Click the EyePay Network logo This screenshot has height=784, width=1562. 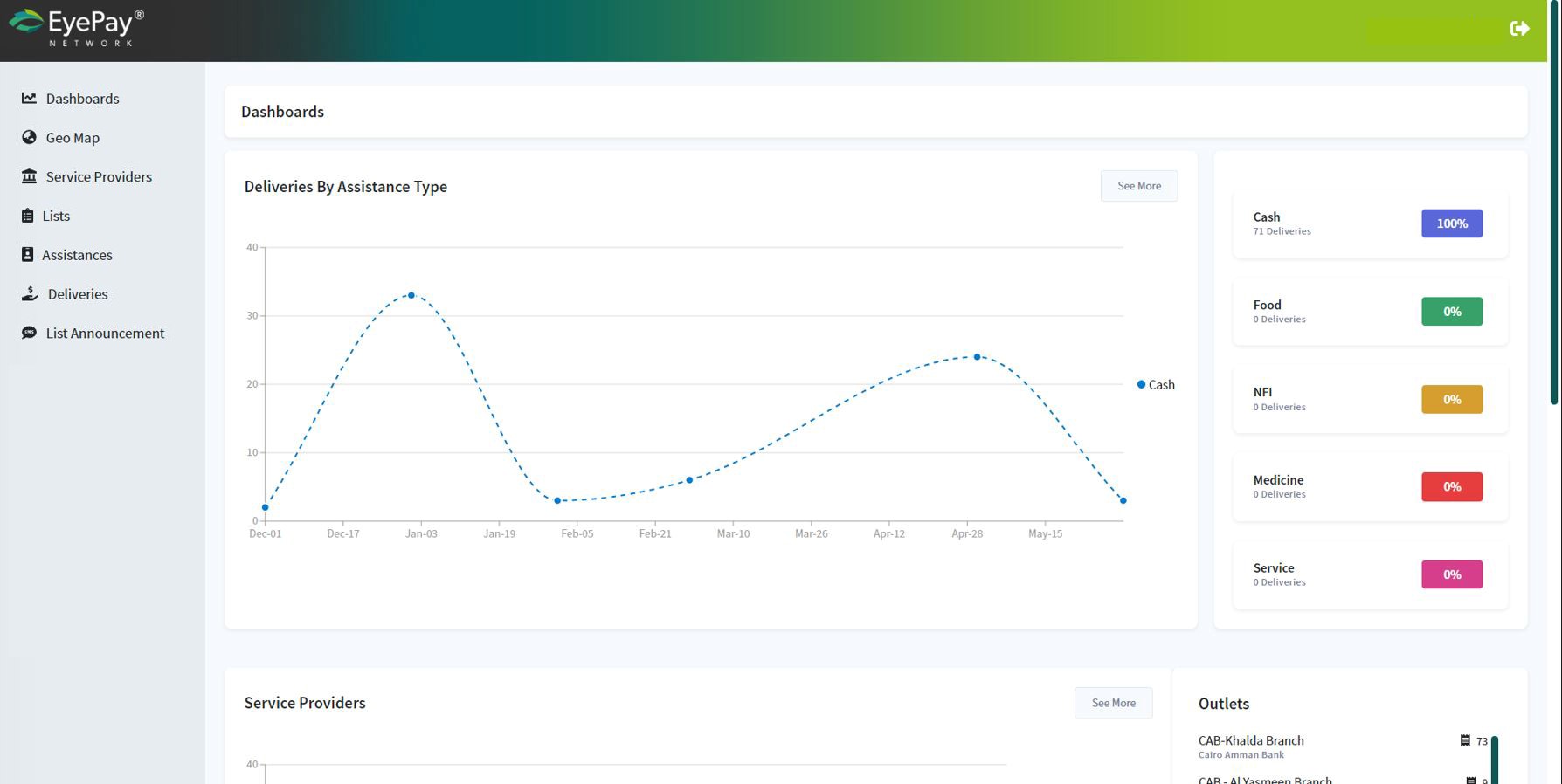76,28
